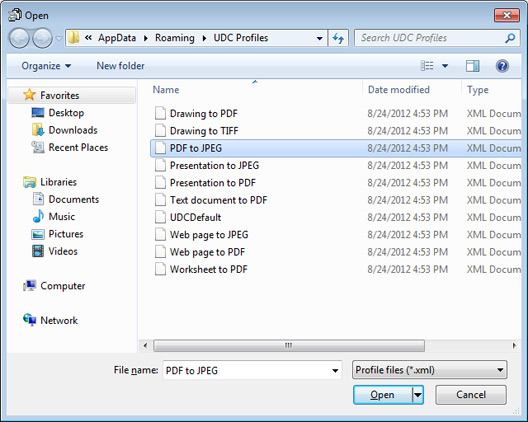Open the Organize menu
528x422 pixels.
(x=46, y=66)
